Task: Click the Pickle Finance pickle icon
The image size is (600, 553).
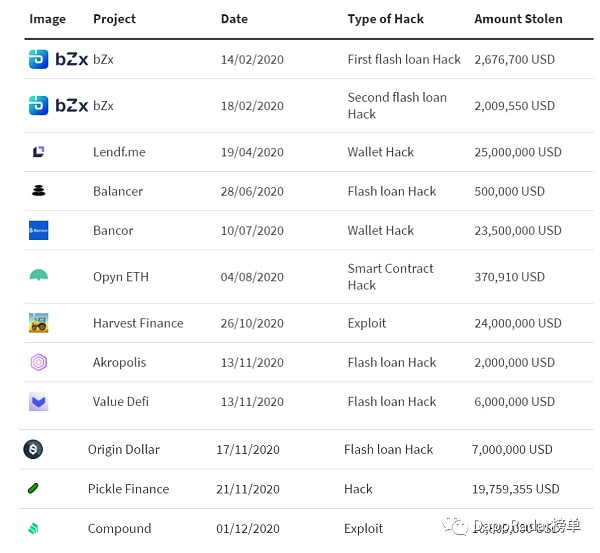Action: coord(33,489)
